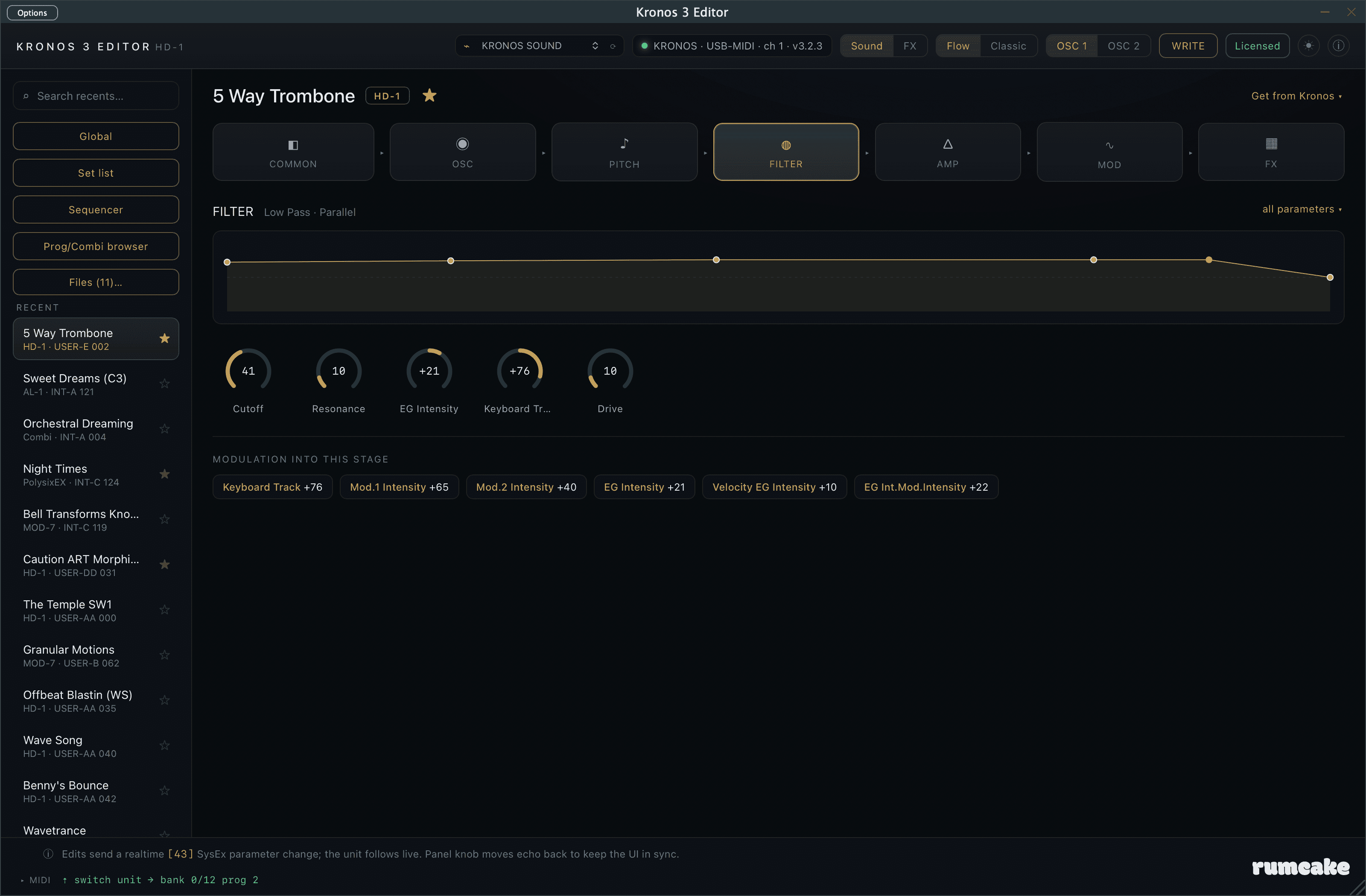Star The Temple SW1 recent item
Image resolution: width=1366 pixels, height=896 pixels.
click(x=165, y=609)
